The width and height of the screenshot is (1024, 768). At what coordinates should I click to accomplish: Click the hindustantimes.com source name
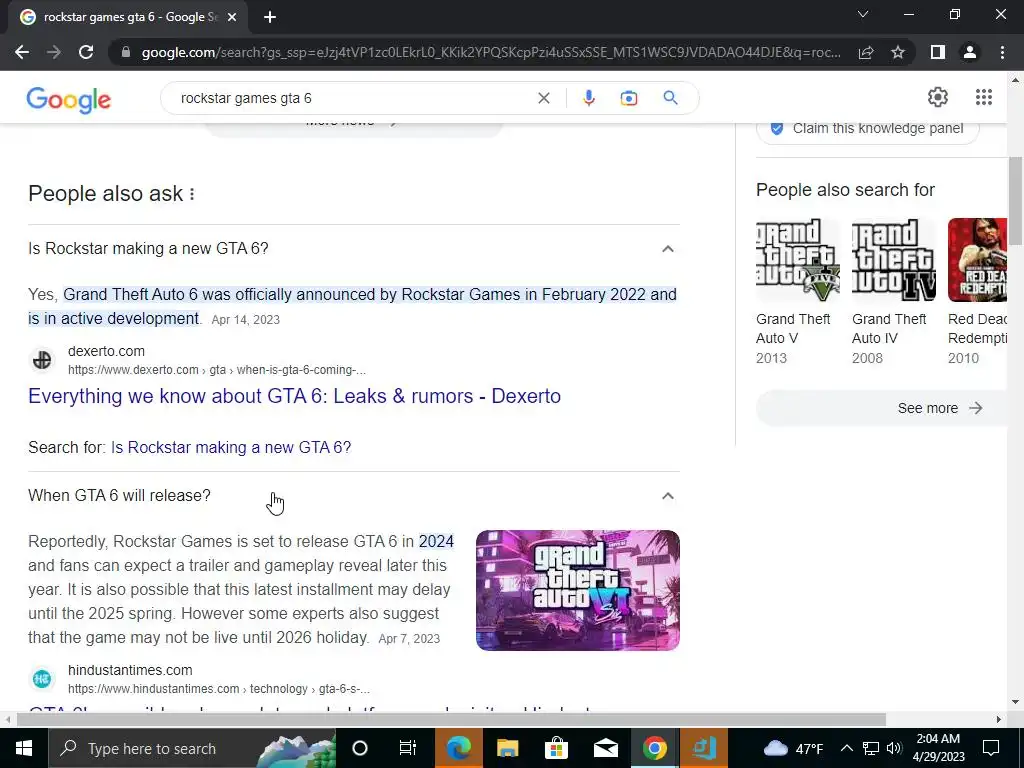[x=130, y=670]
